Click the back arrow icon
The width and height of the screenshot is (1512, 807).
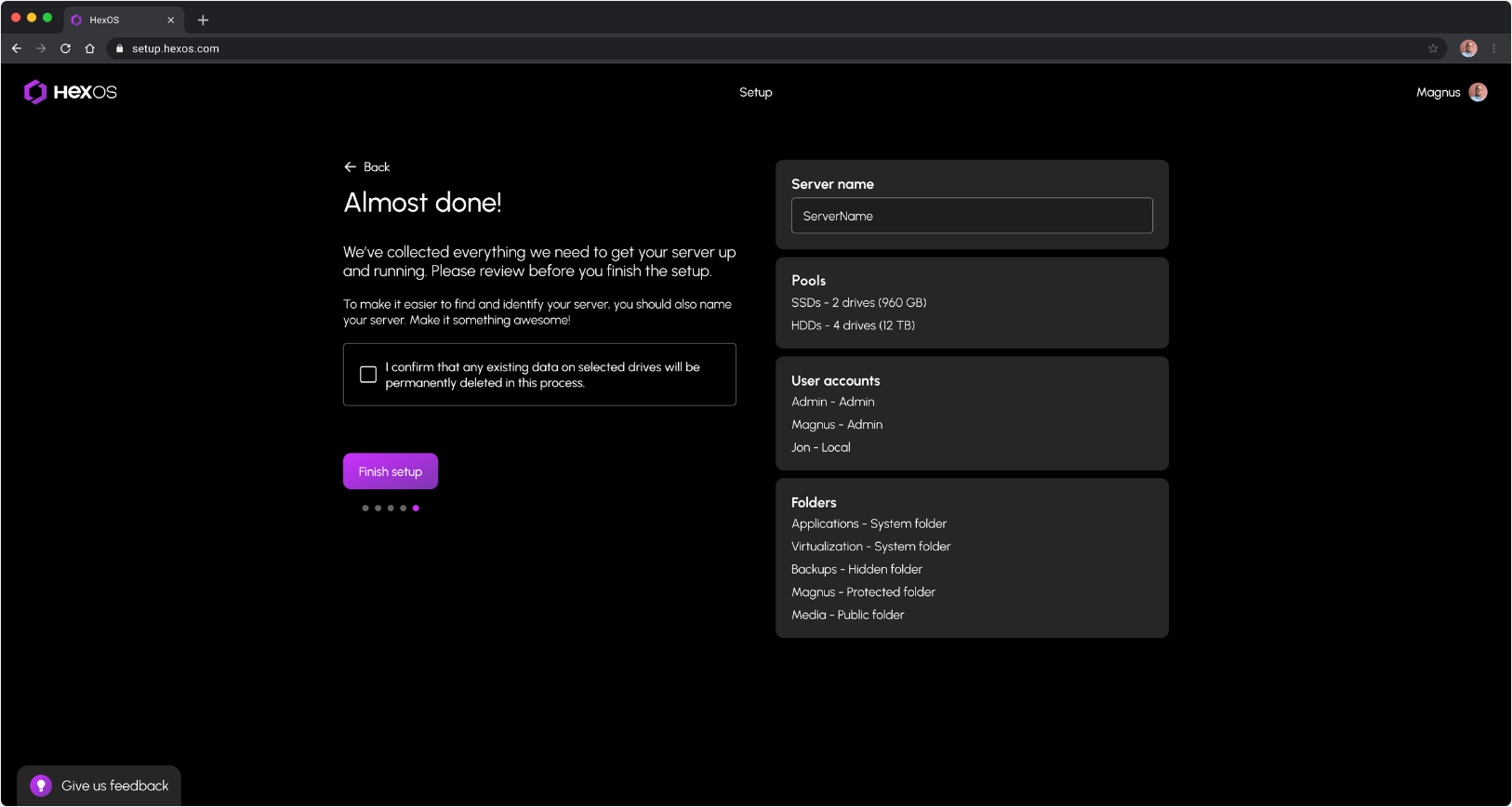351,167
